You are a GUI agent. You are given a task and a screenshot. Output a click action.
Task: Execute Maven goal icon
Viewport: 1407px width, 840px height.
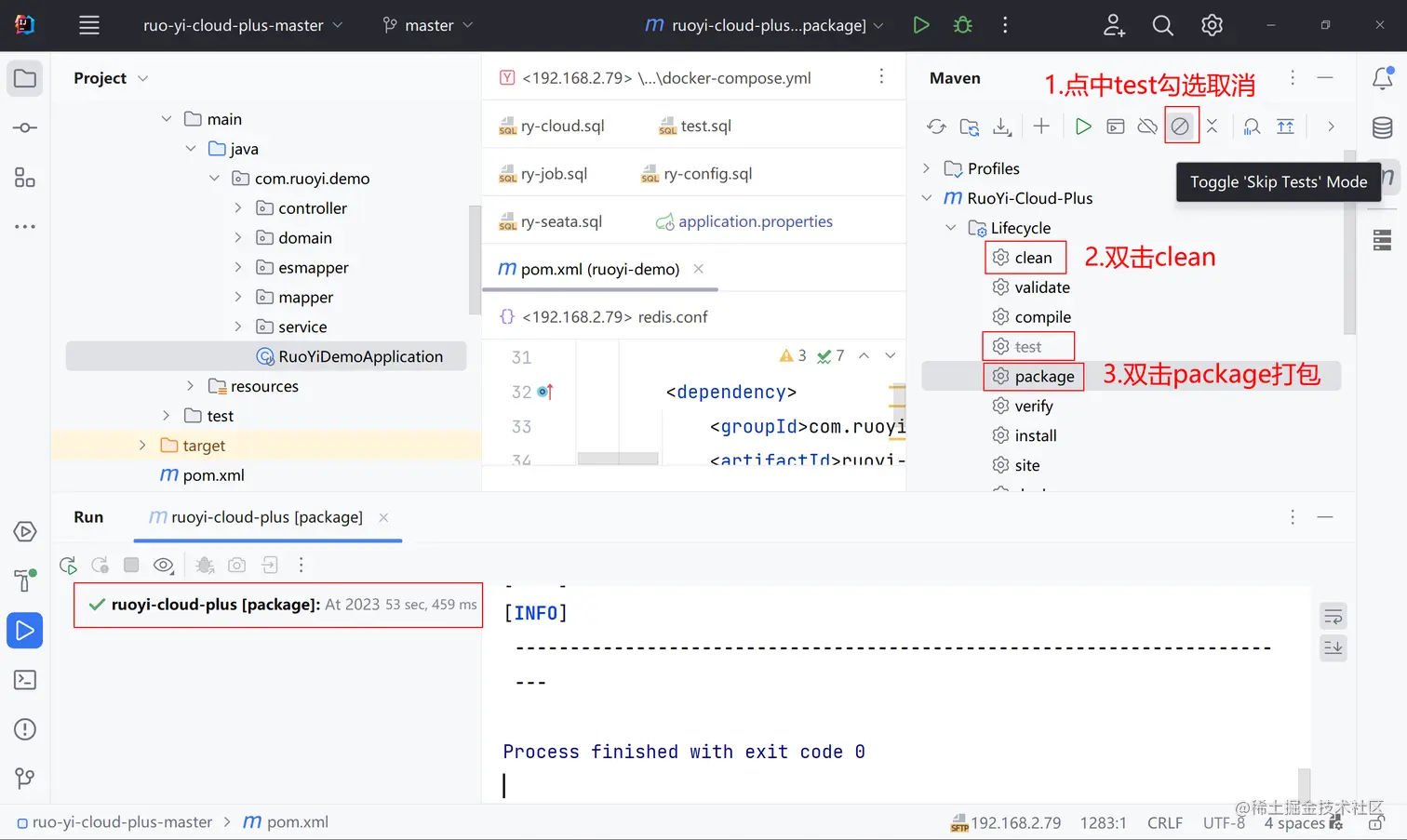(1115, 127)
